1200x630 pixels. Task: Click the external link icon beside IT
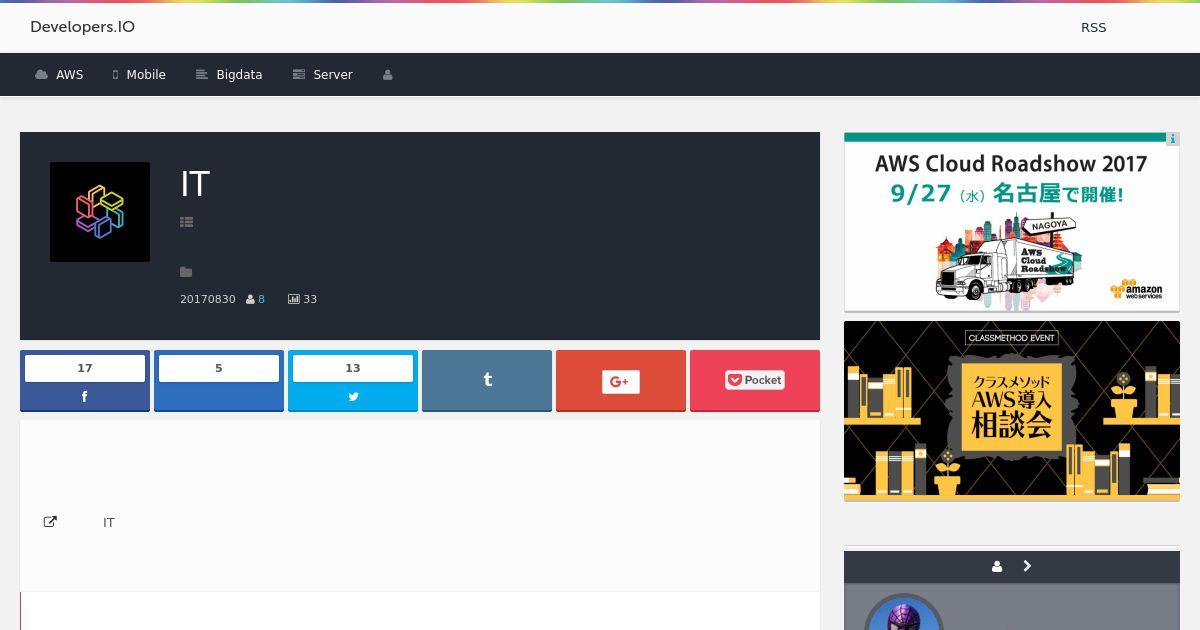tap(50, 522)
